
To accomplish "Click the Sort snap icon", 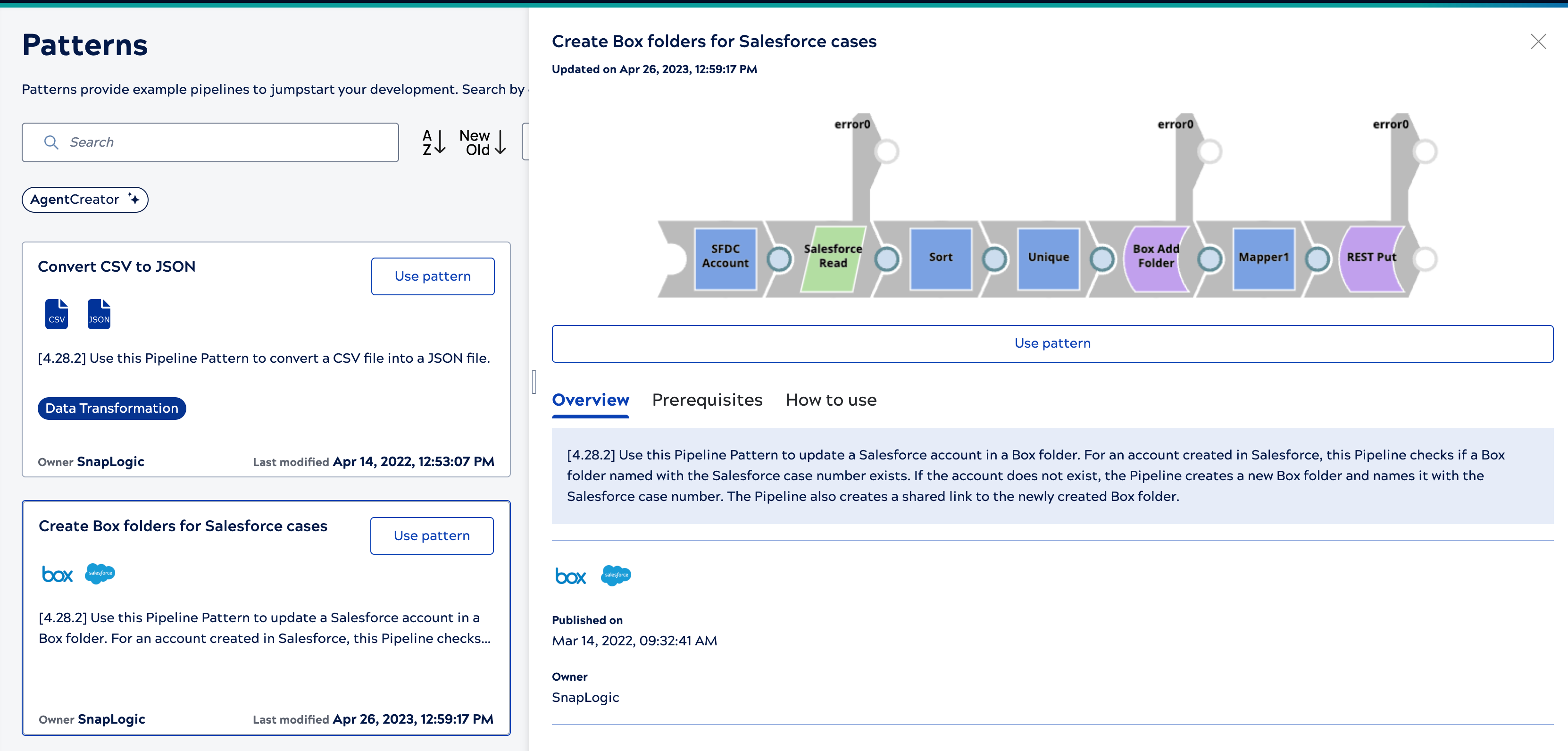I will [x=940, y=258].
